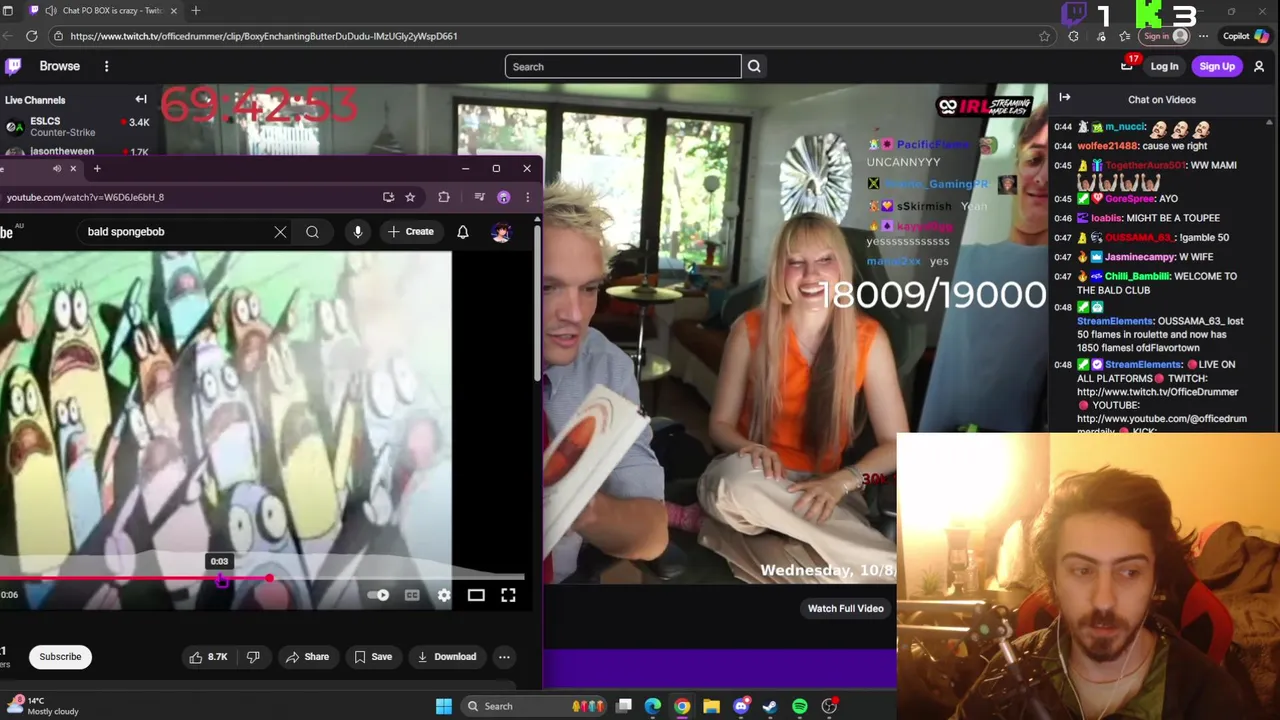Focus the Twitch search field
Screen dimensions: 1280x720
[623, 67]
